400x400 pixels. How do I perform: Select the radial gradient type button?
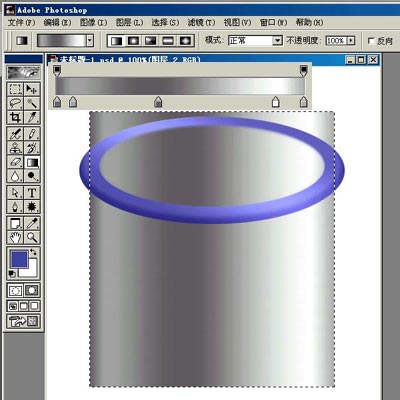pos(133,41)
